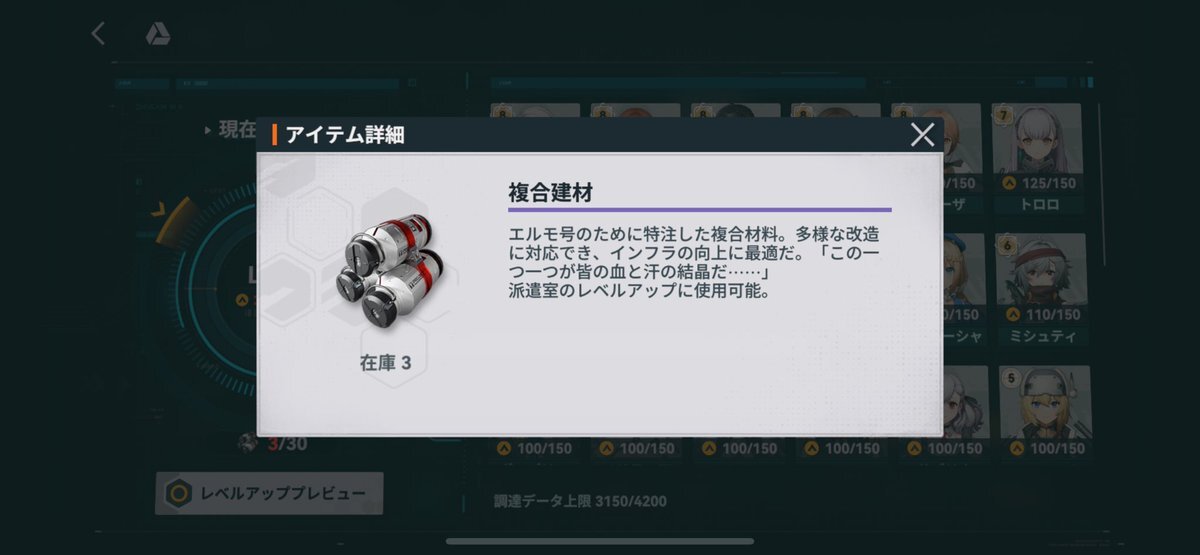Tap the orange badge beside トロロ's 125/150
This screenshot has width=1200, height=555.
pyautogui.click(x=1009, y=184)
